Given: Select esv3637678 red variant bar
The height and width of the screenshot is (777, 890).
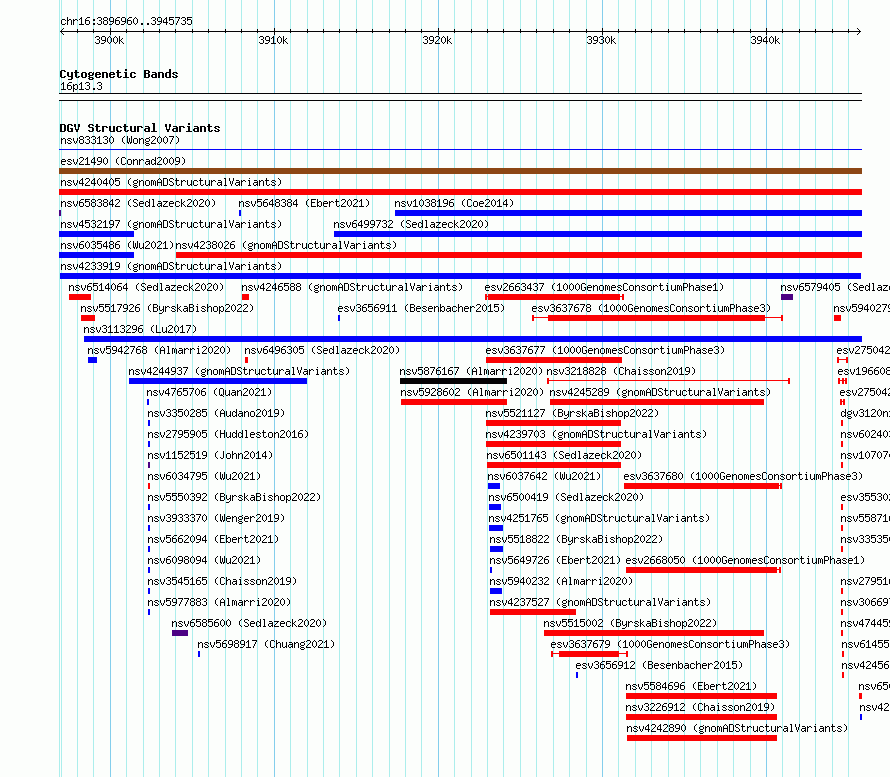Looking at the screenshot, I should pyautogui.click(x=657, y=318).
